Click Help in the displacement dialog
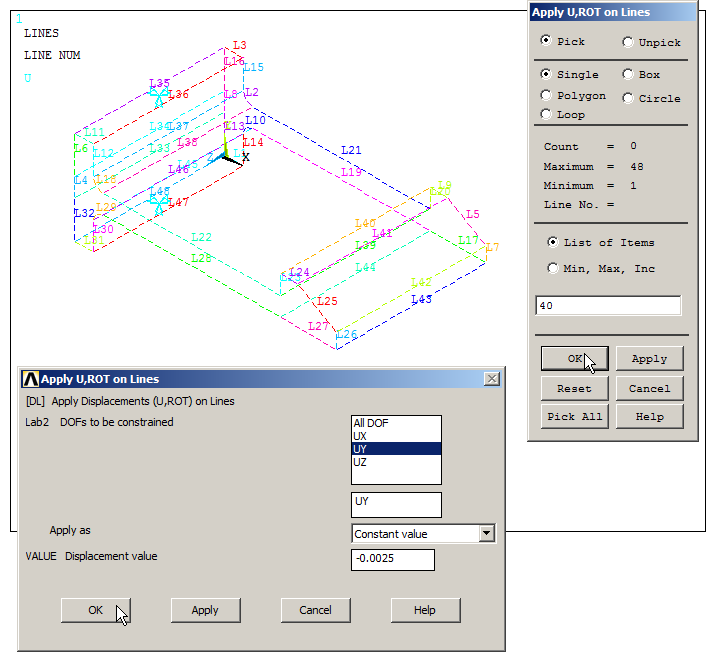The height and width of the screenshot is (652, 720). click(425, 610)
